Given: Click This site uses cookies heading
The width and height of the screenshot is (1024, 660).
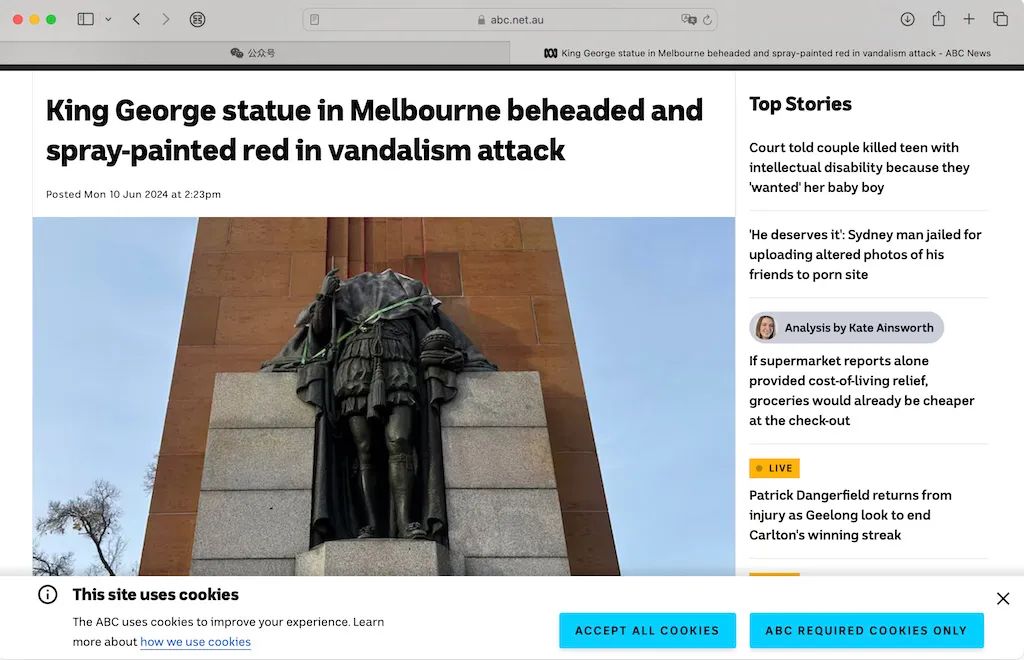Looking at the screenshot, I should click(155, 595).
